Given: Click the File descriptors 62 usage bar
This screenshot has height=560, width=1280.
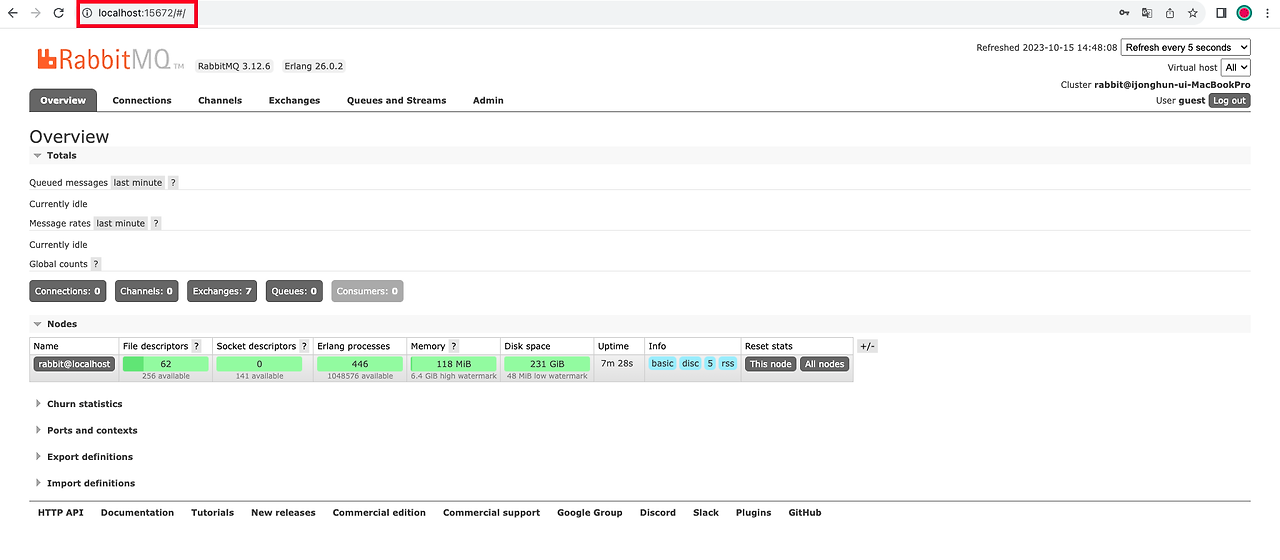Looking at the screenshot, I should pos(165,364).
